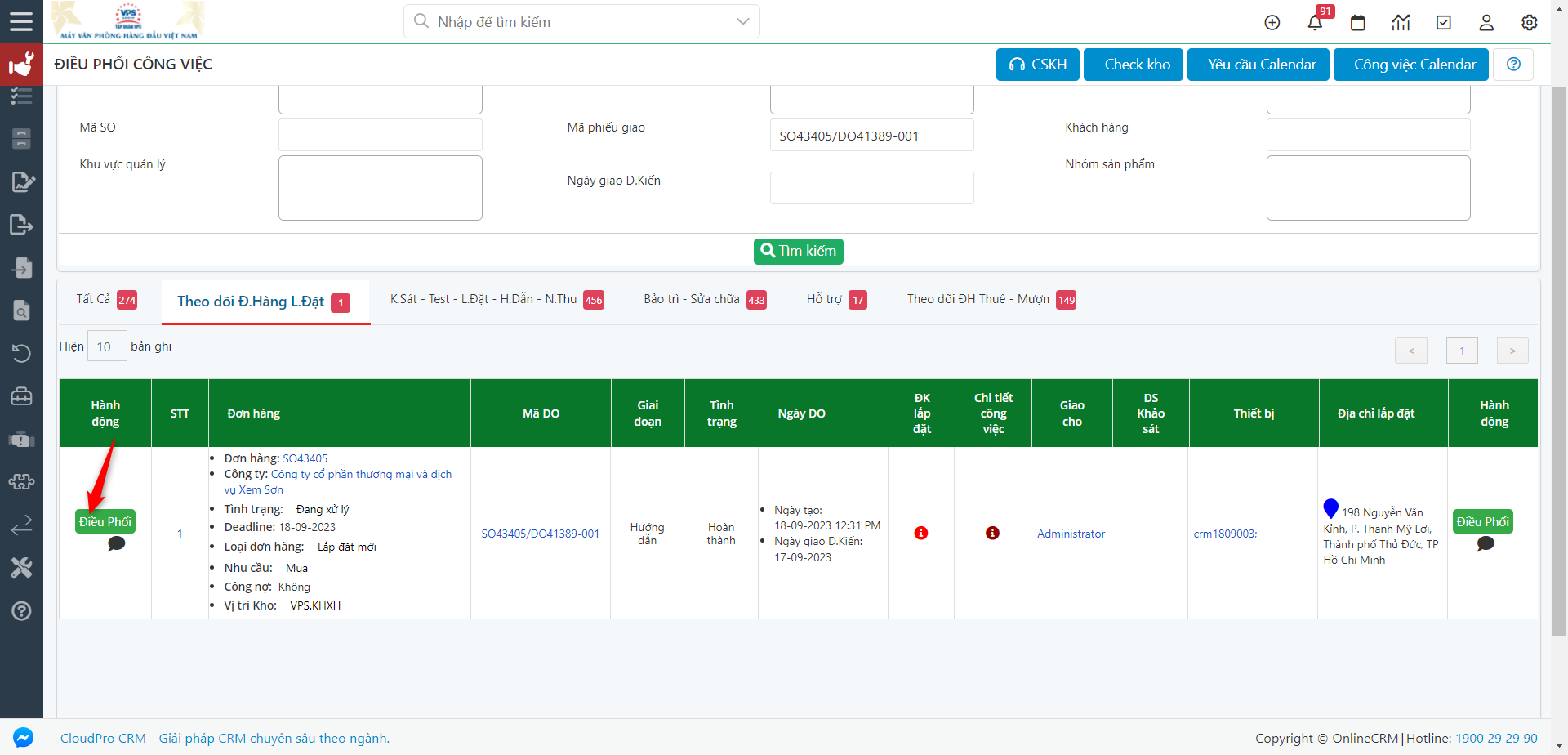Open device link crm1809003
This screenshot has height=755, width=1568.
[x=1225, y=534]
